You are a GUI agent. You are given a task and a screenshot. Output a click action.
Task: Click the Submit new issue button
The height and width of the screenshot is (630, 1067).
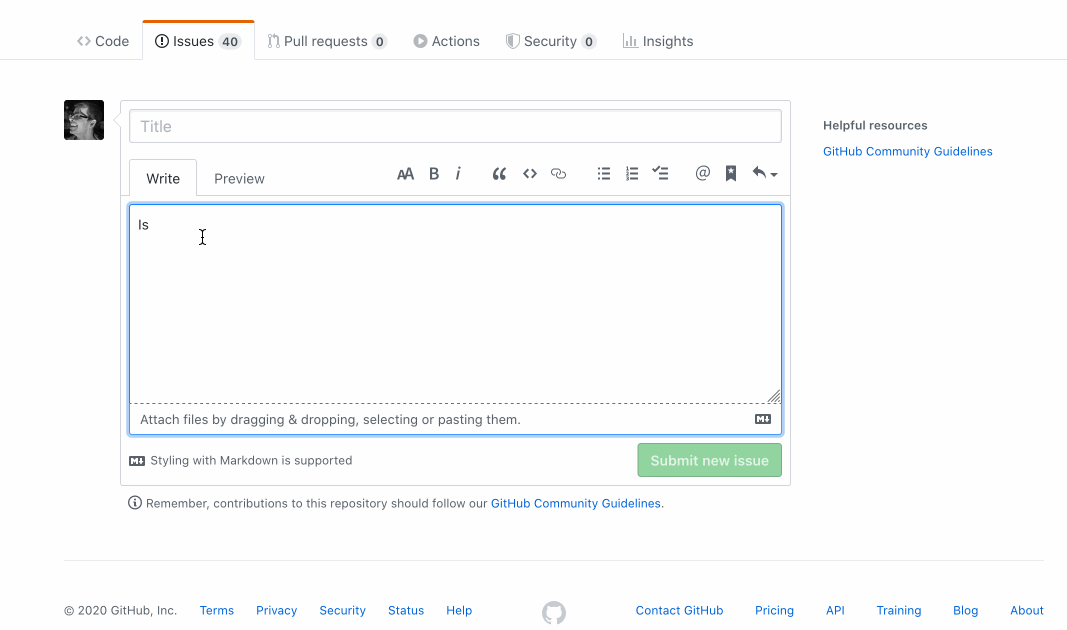709,460
